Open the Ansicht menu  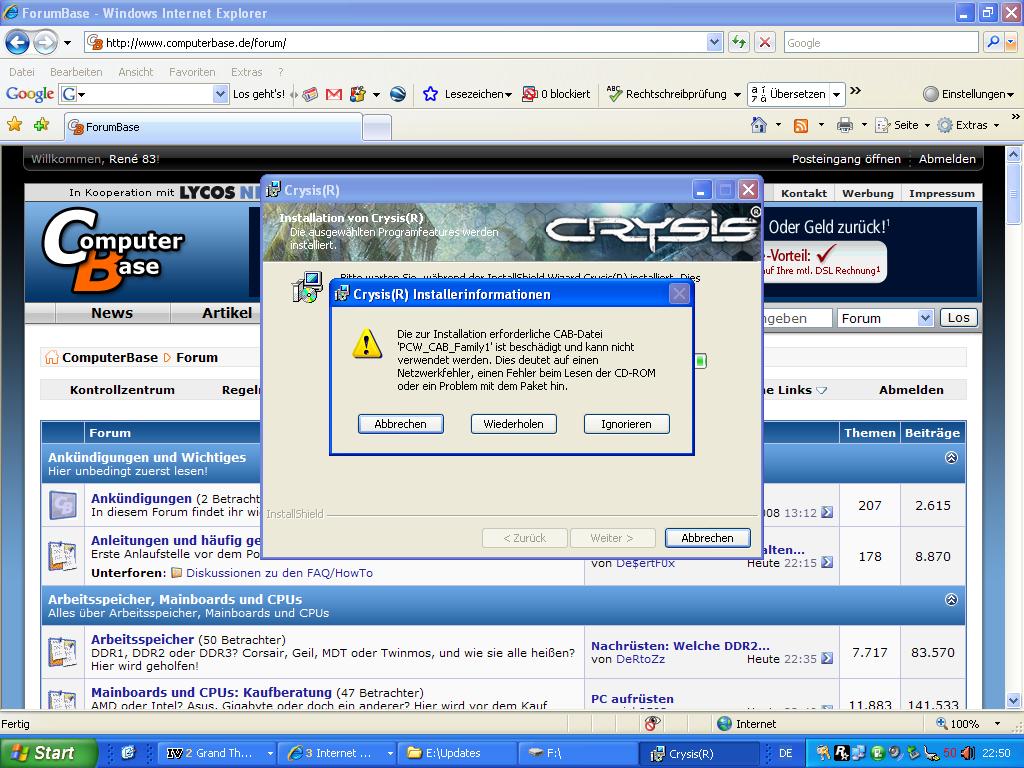136,72
